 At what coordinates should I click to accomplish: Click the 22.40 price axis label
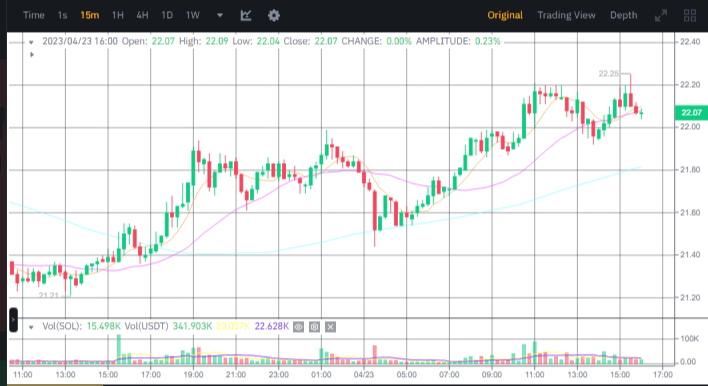coord(690,42)
